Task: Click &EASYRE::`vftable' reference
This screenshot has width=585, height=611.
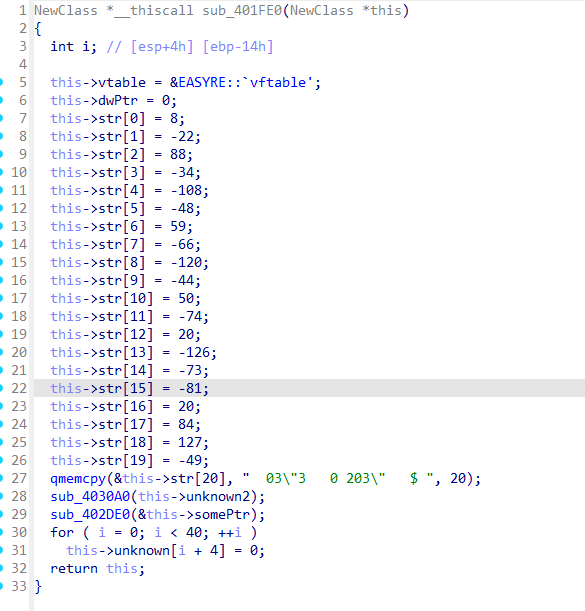Action: tap(241, 83)
